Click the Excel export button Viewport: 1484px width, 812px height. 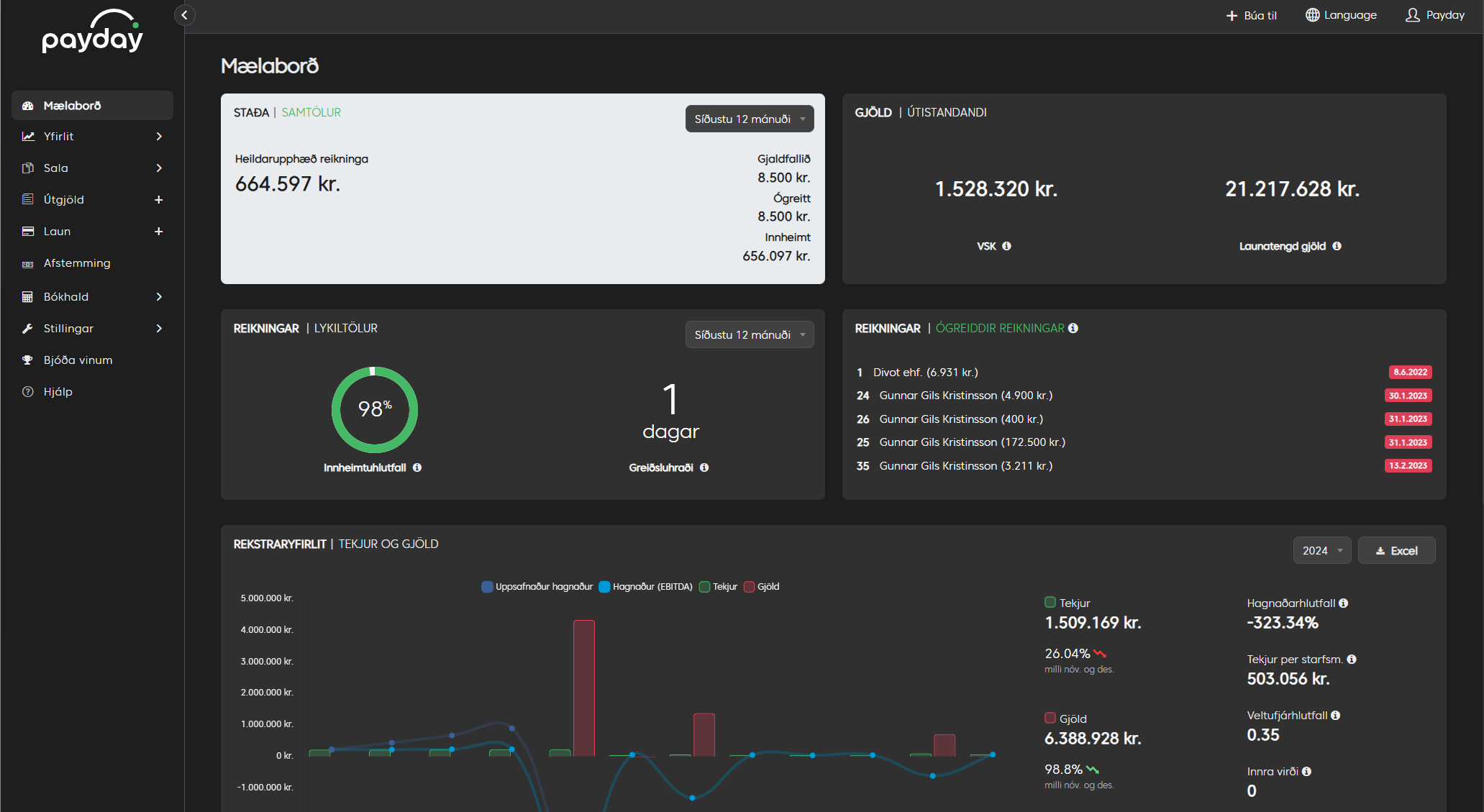point(1396,550)
